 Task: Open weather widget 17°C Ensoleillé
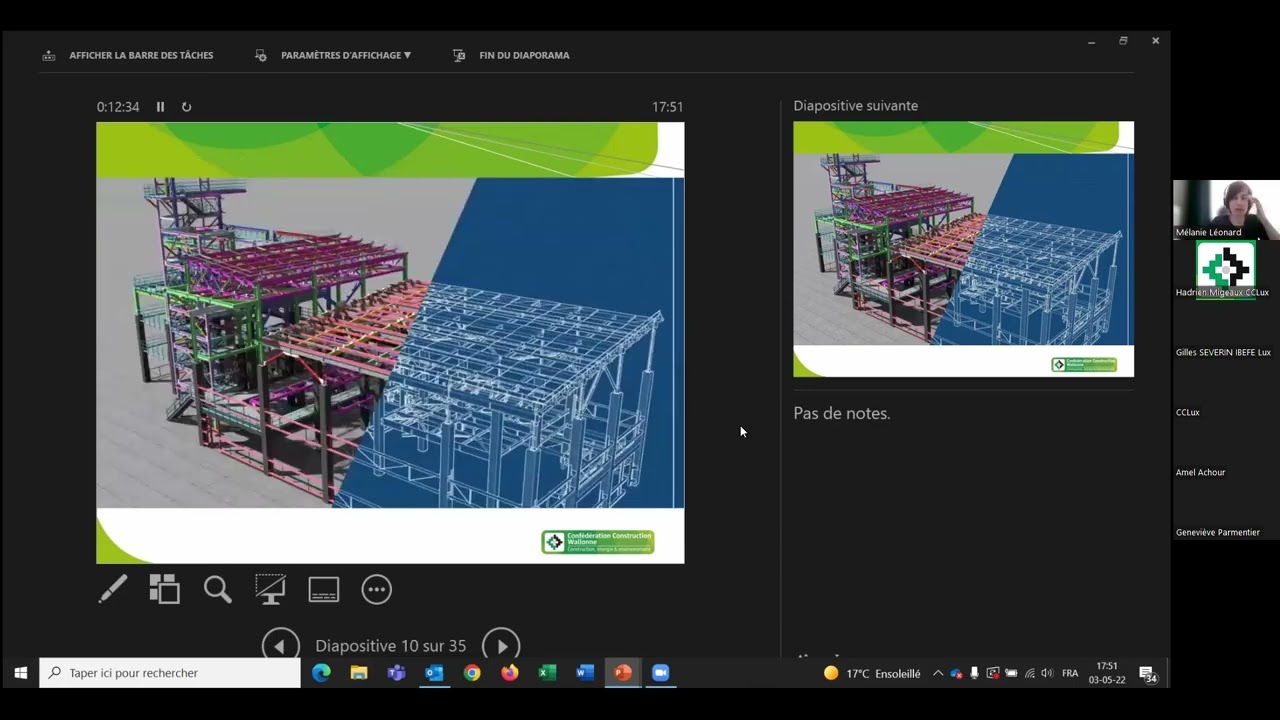pyautogui.click(x=872, y=673)
